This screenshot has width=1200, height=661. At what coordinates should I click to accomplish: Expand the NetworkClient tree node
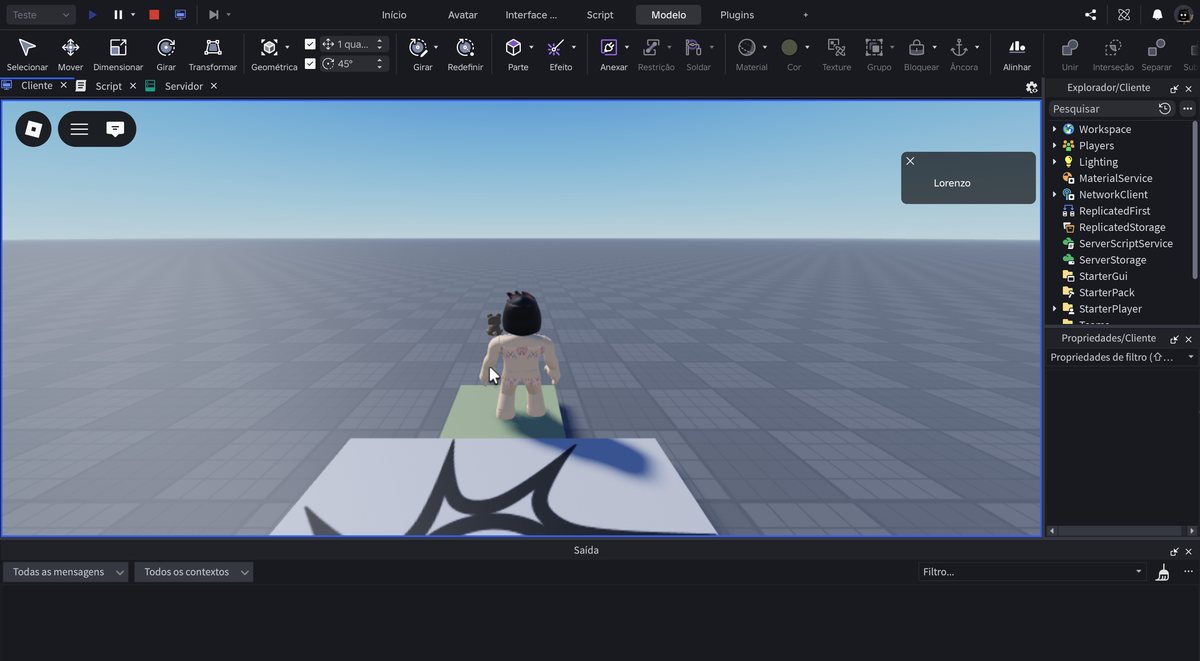(1054, 194)
